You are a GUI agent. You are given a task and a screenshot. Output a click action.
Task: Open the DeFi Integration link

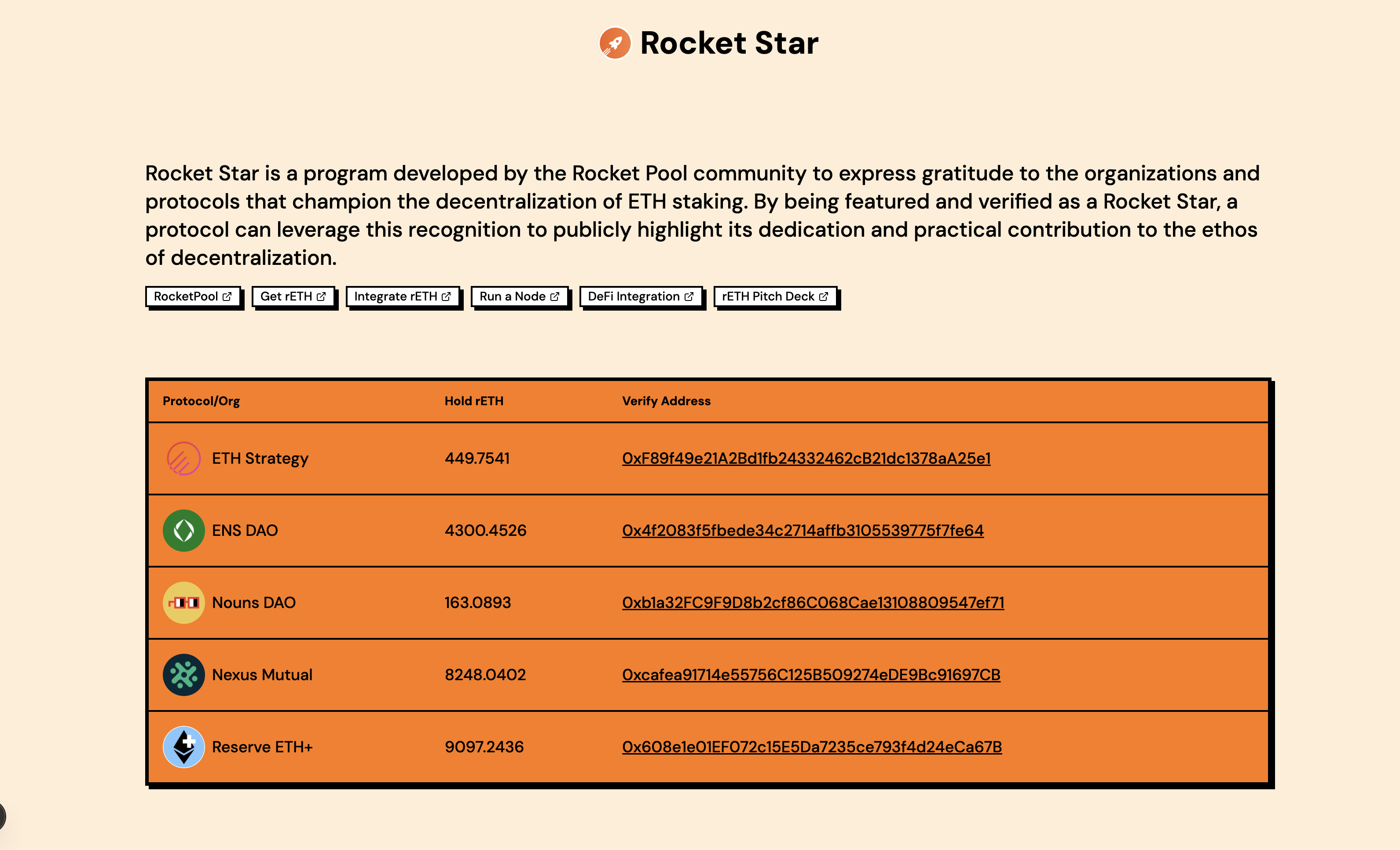pyautogui.click(x=640, y=297)
